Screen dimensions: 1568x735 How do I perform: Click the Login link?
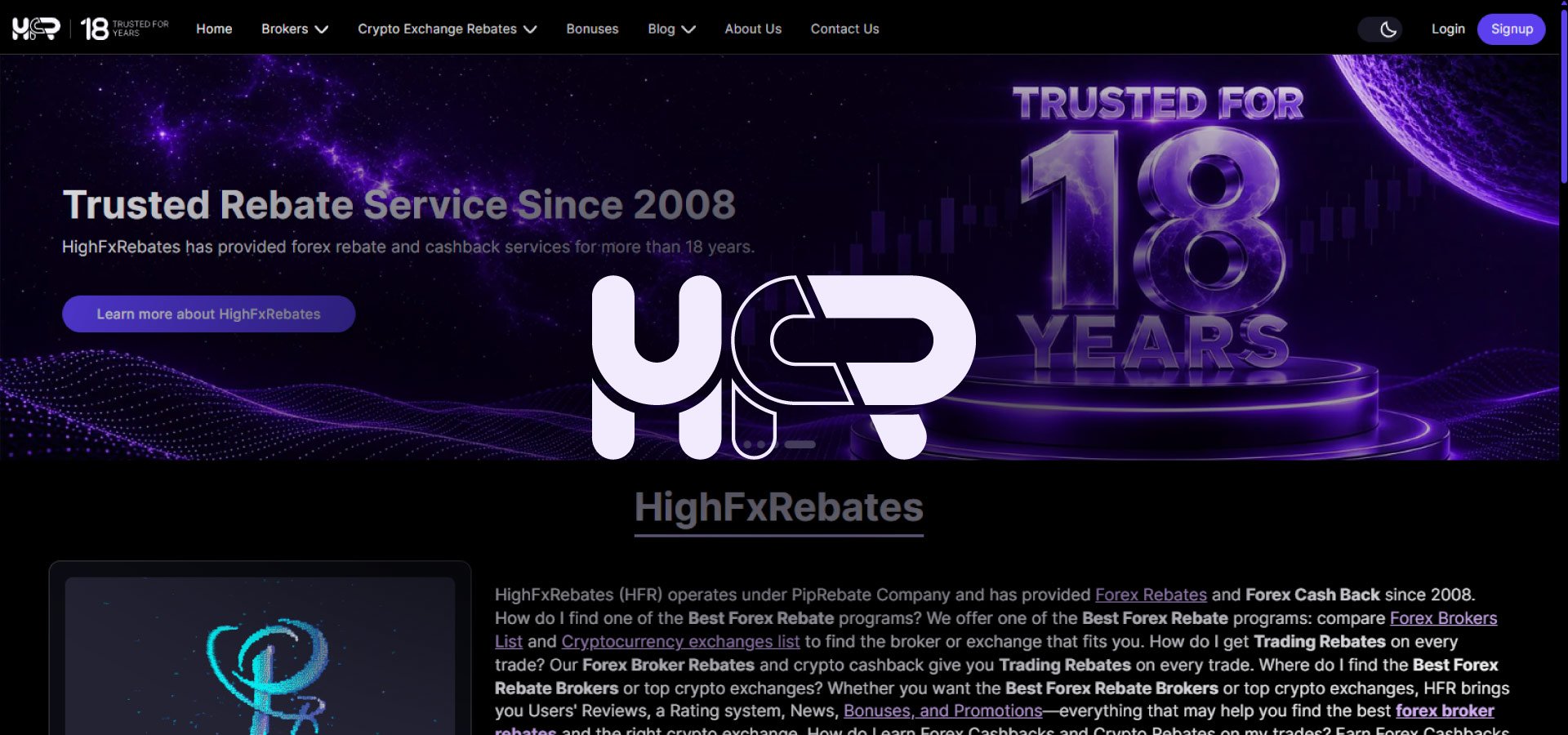(1448, 29)
